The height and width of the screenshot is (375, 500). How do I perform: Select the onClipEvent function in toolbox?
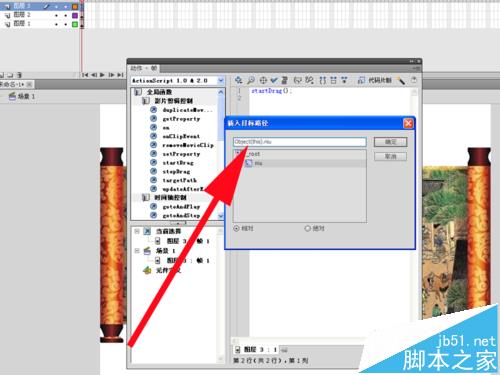[181, 136]
